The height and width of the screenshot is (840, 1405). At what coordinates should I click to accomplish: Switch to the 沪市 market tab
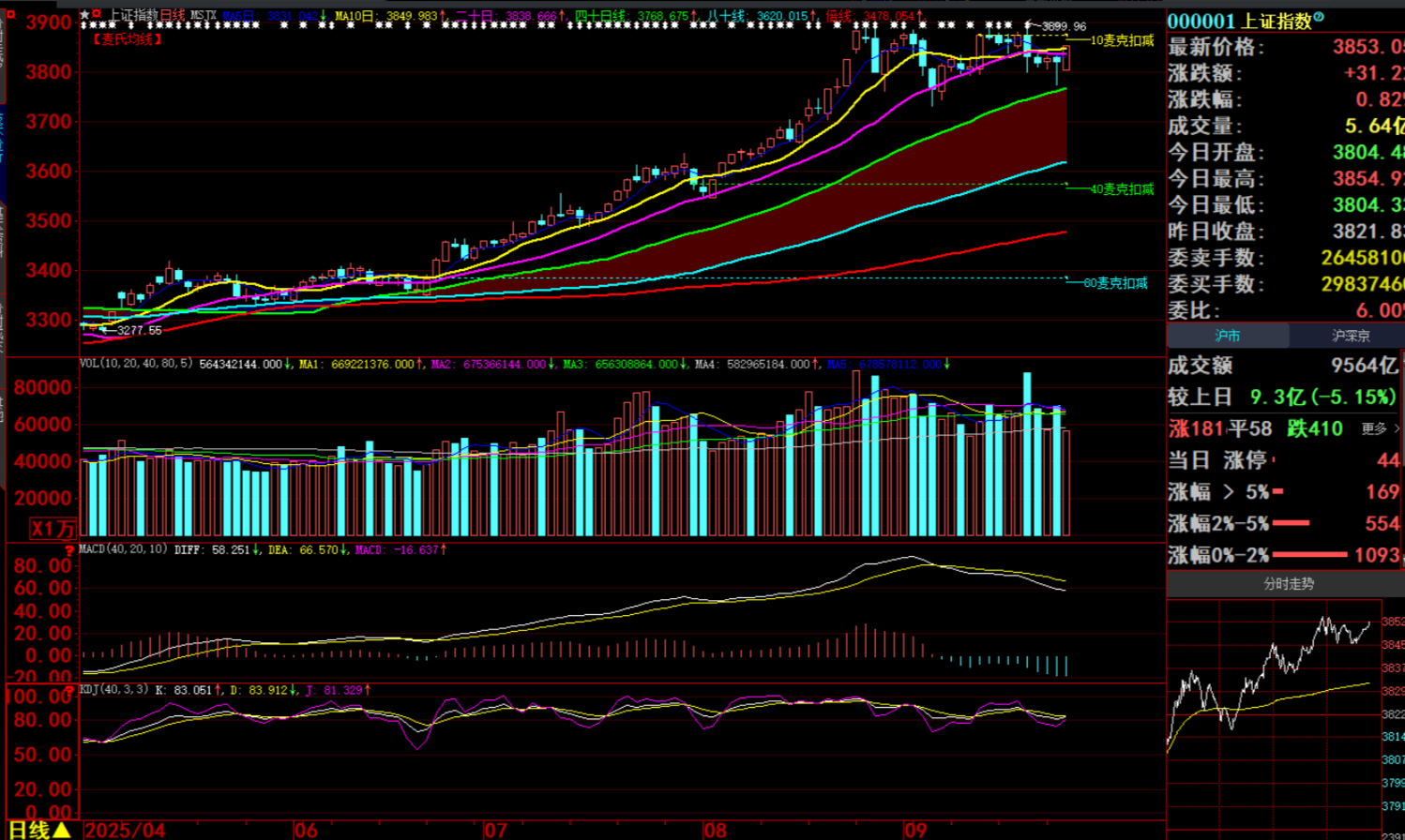tap(1227, 336)
